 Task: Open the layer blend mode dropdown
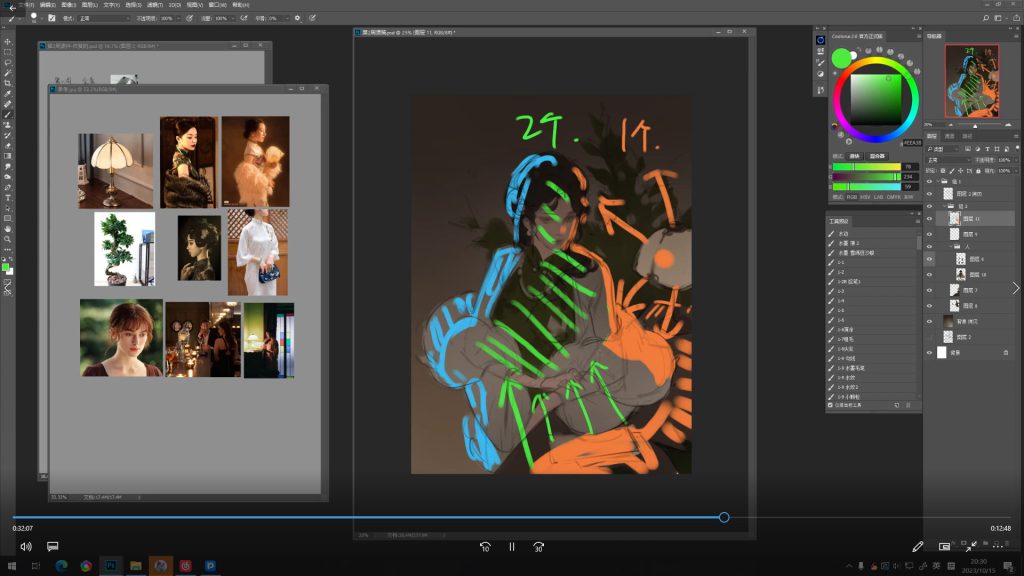[x=948, y=160]
